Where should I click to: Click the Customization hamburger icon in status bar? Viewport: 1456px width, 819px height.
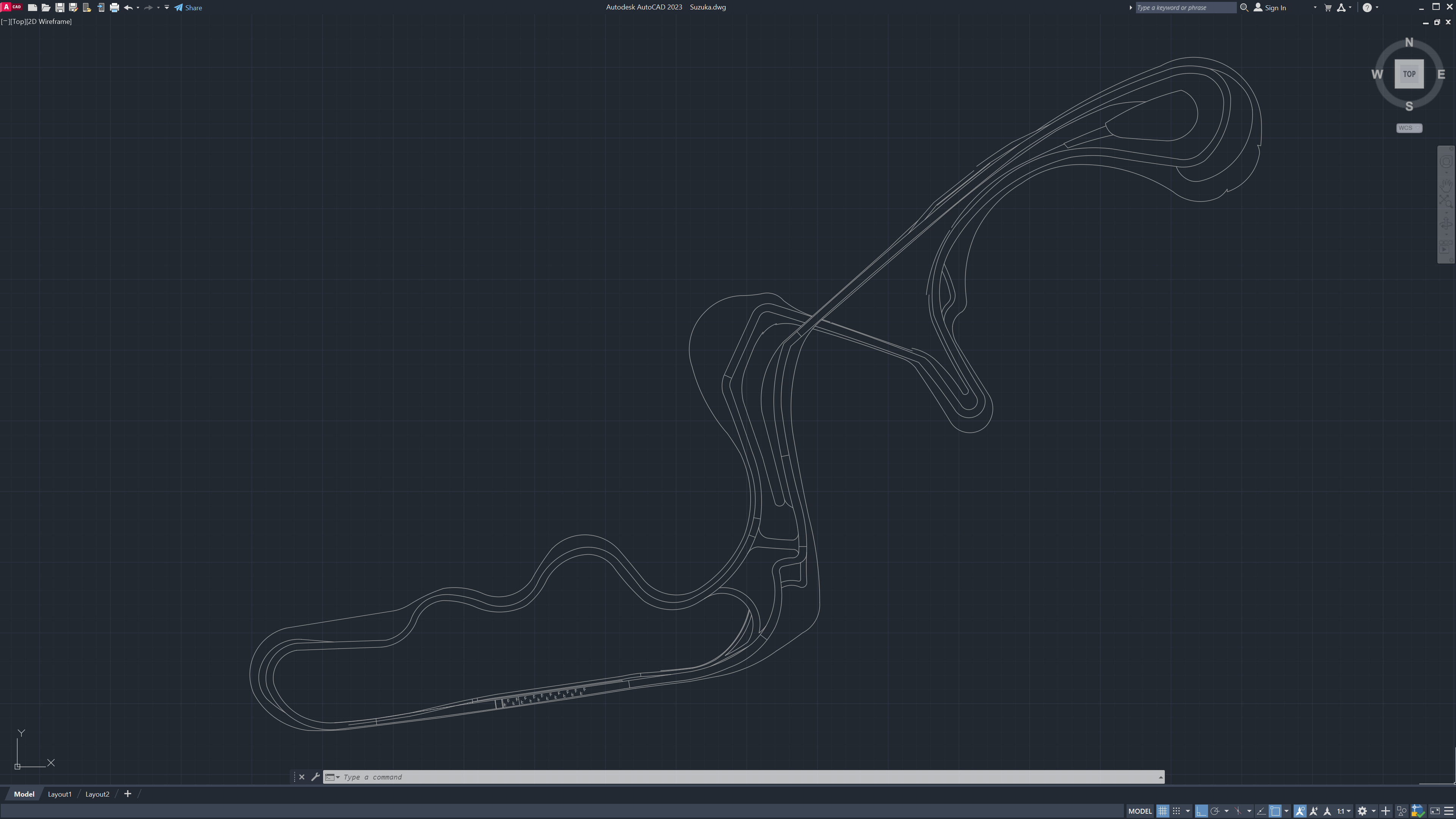pos(1449,811)
